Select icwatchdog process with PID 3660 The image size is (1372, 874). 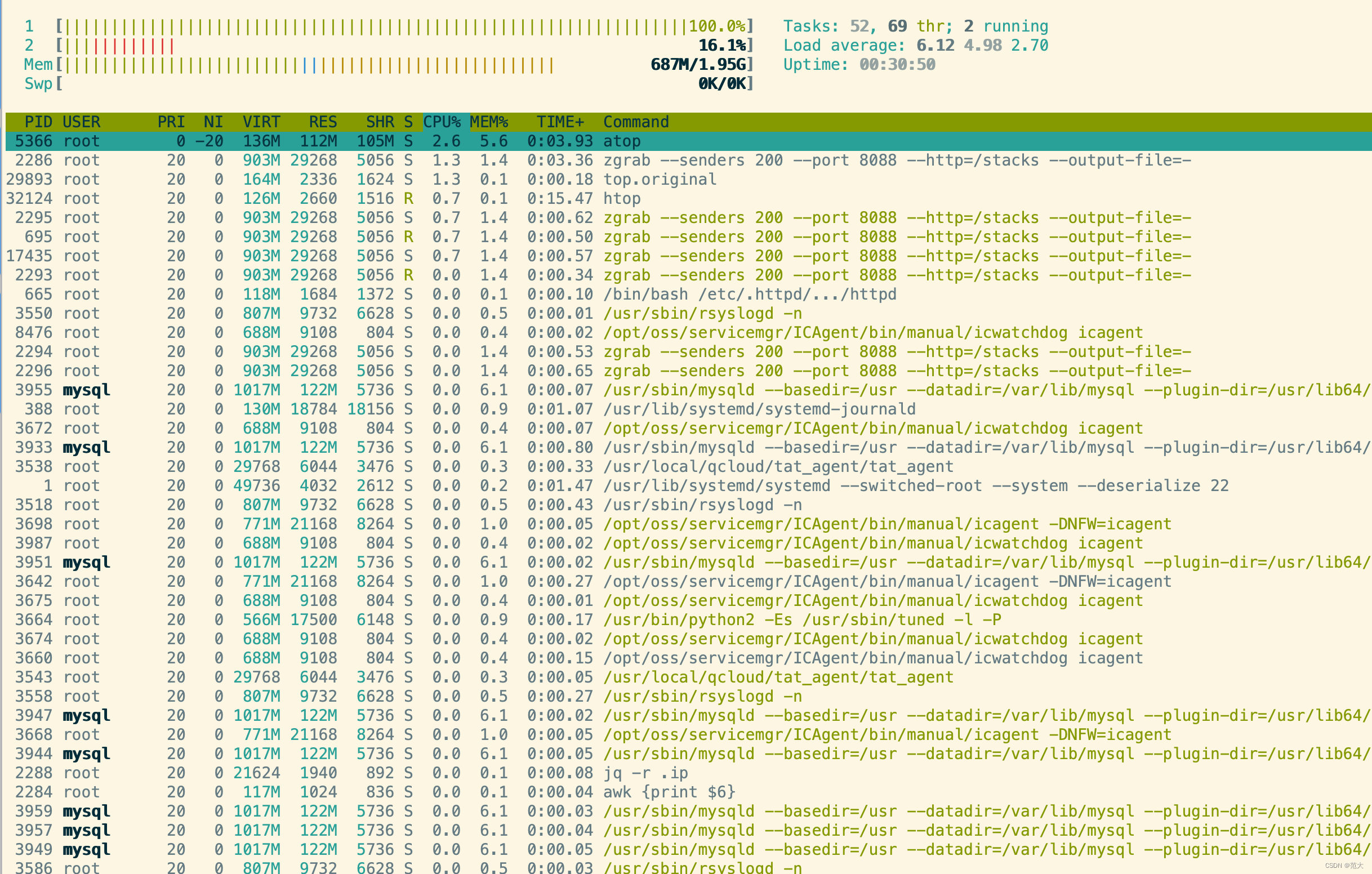pos(688,658)
